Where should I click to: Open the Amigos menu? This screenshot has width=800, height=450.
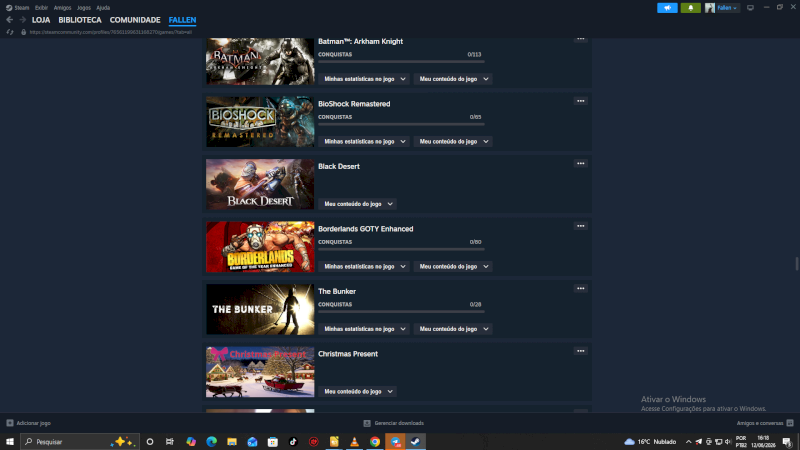[62, 8]
